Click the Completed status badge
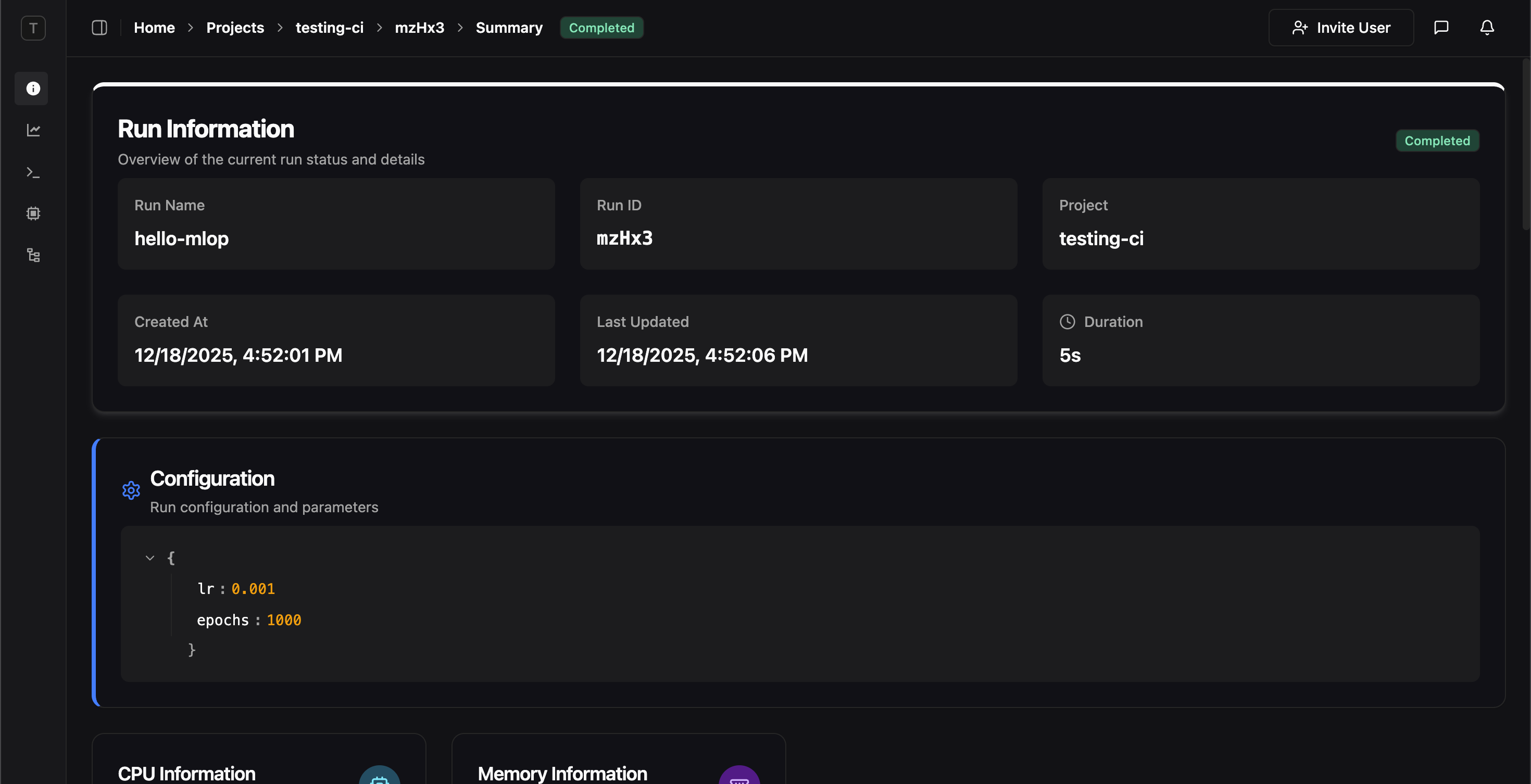The height and width of the screenshot is (784, 1531). (x=601, y=27)
